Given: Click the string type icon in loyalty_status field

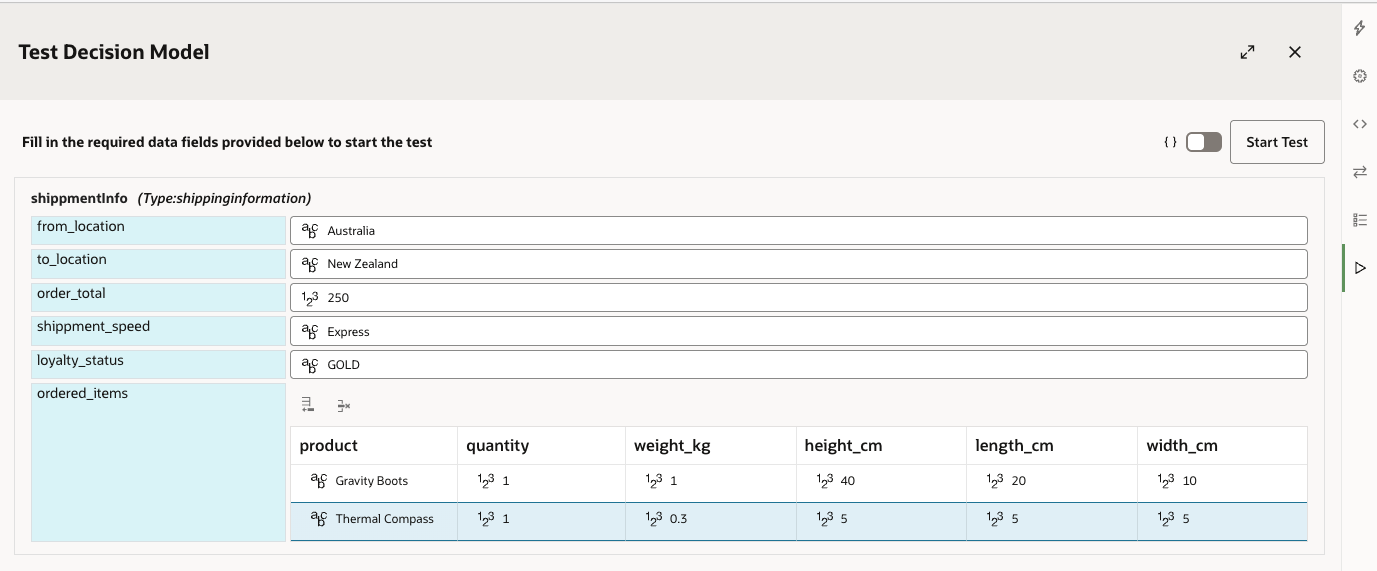Looking at the screenshot, I should coord(309,365).
